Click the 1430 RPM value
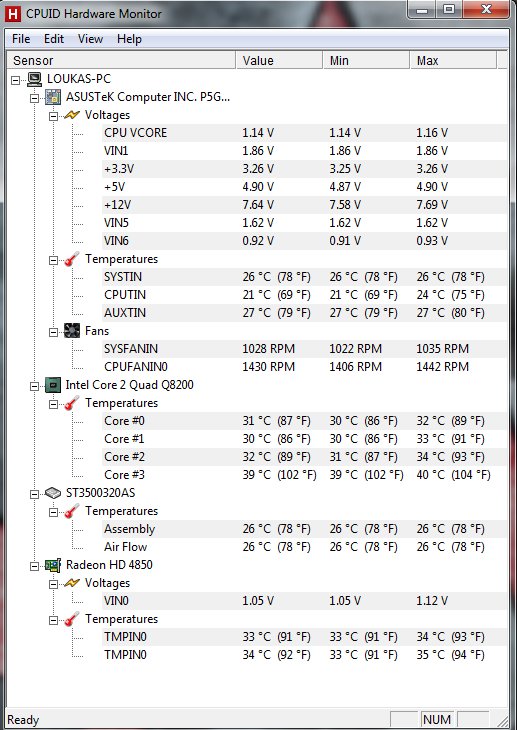 268,367
